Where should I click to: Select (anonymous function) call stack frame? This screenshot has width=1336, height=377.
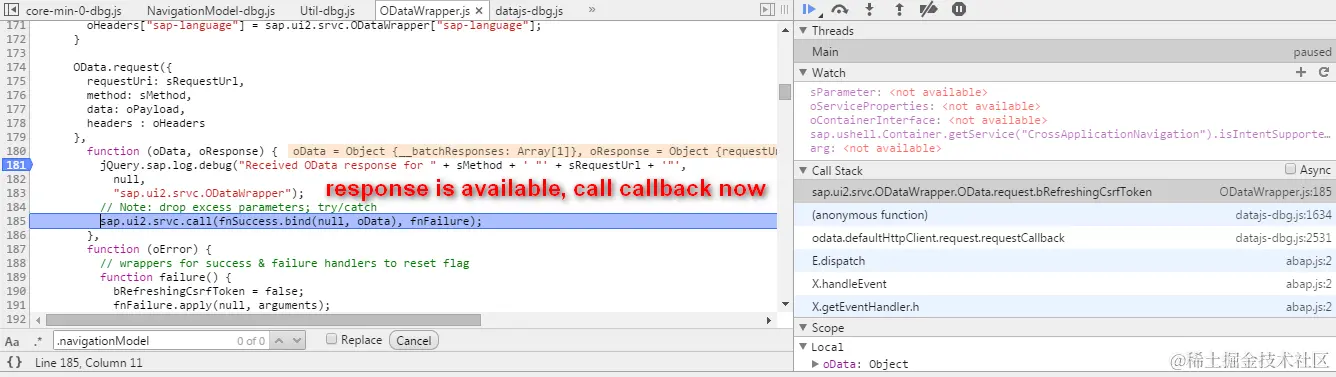coord(1065,215)
